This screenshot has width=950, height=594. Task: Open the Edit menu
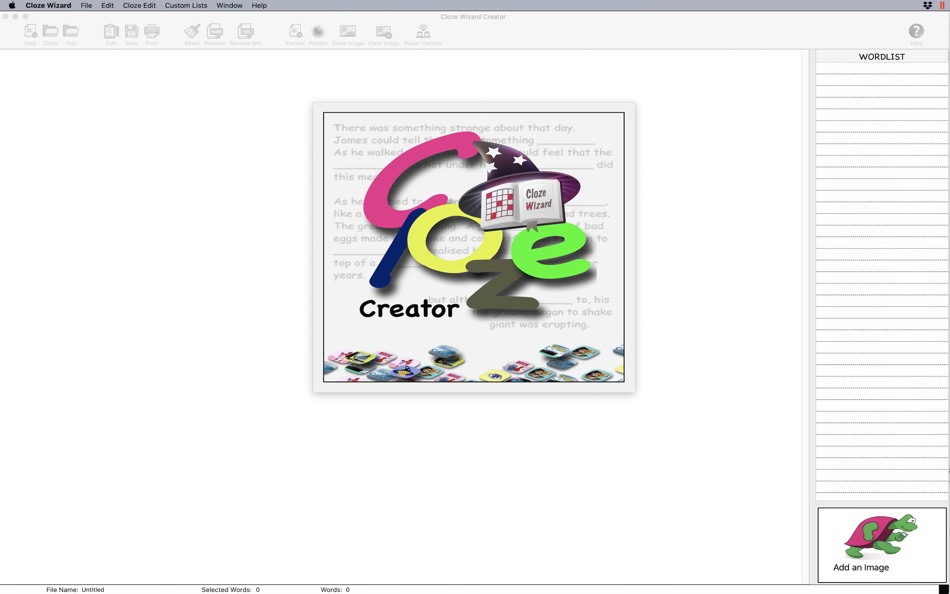pos(107,5)
